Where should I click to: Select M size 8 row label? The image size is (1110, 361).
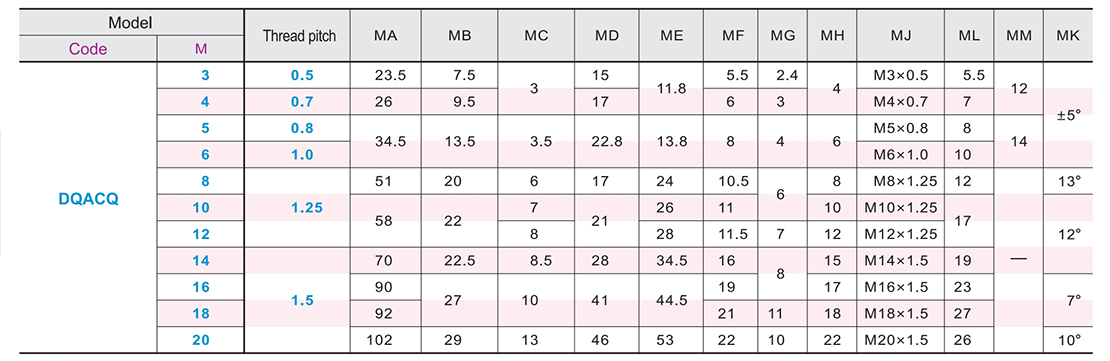click(x=205, y=181)
